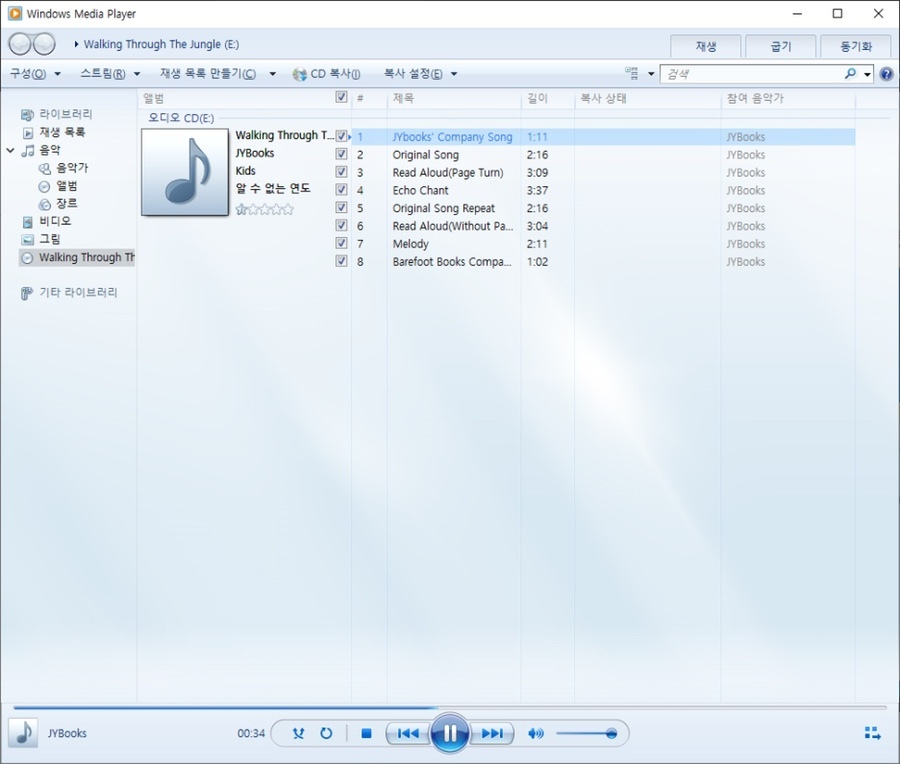This screenshot has height=764, width=900.
Task: Click the magnifier search icon
Action: coord(851,73)
